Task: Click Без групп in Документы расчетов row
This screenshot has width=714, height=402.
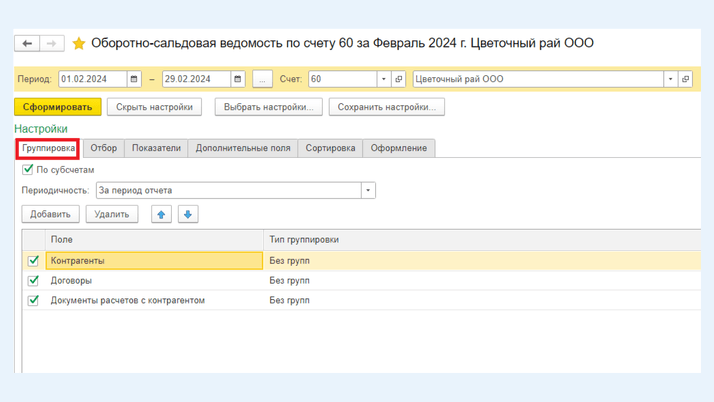Action: [x=290, y=300]
